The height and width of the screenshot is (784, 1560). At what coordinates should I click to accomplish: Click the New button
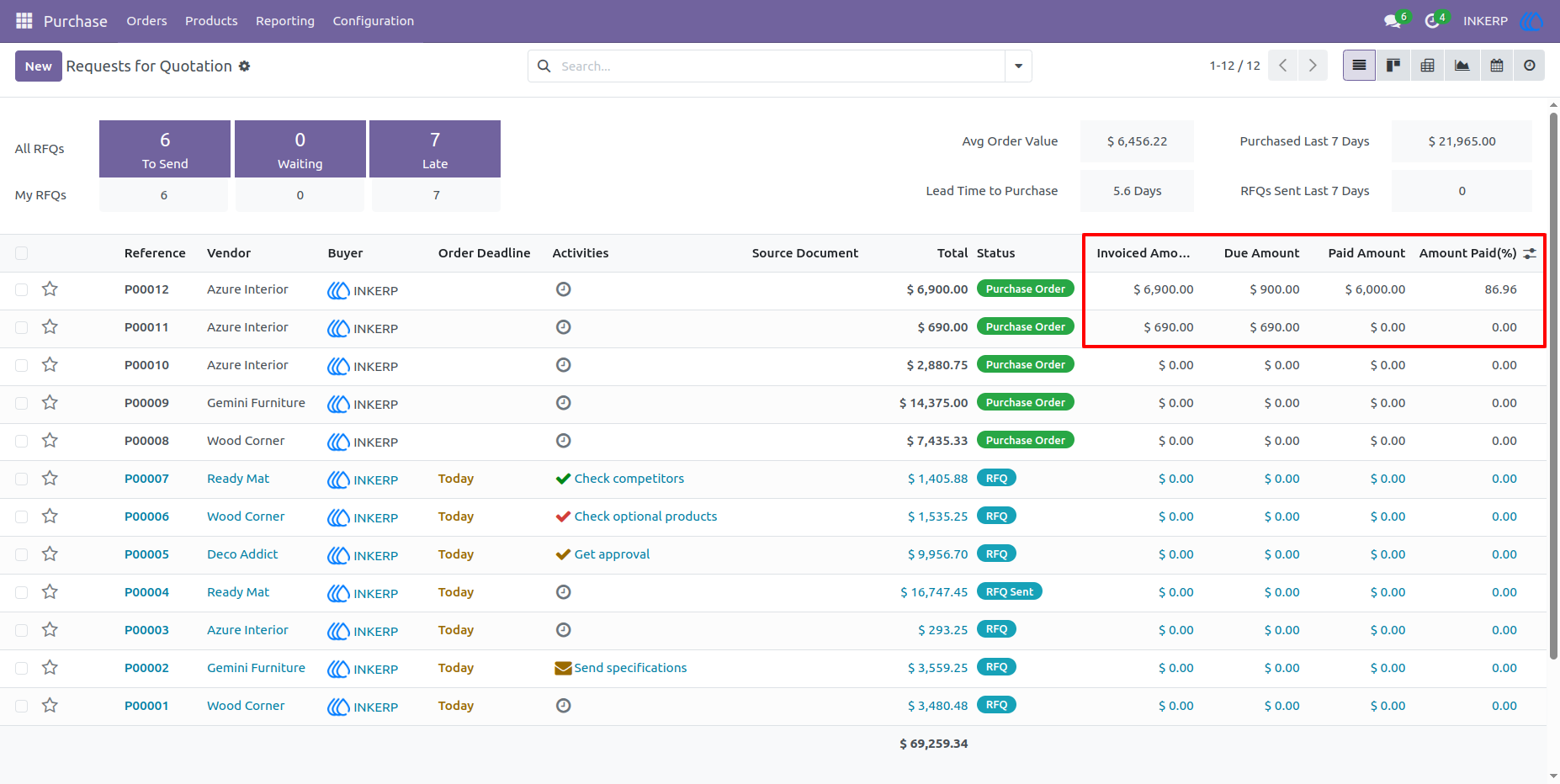click(39, 66)
